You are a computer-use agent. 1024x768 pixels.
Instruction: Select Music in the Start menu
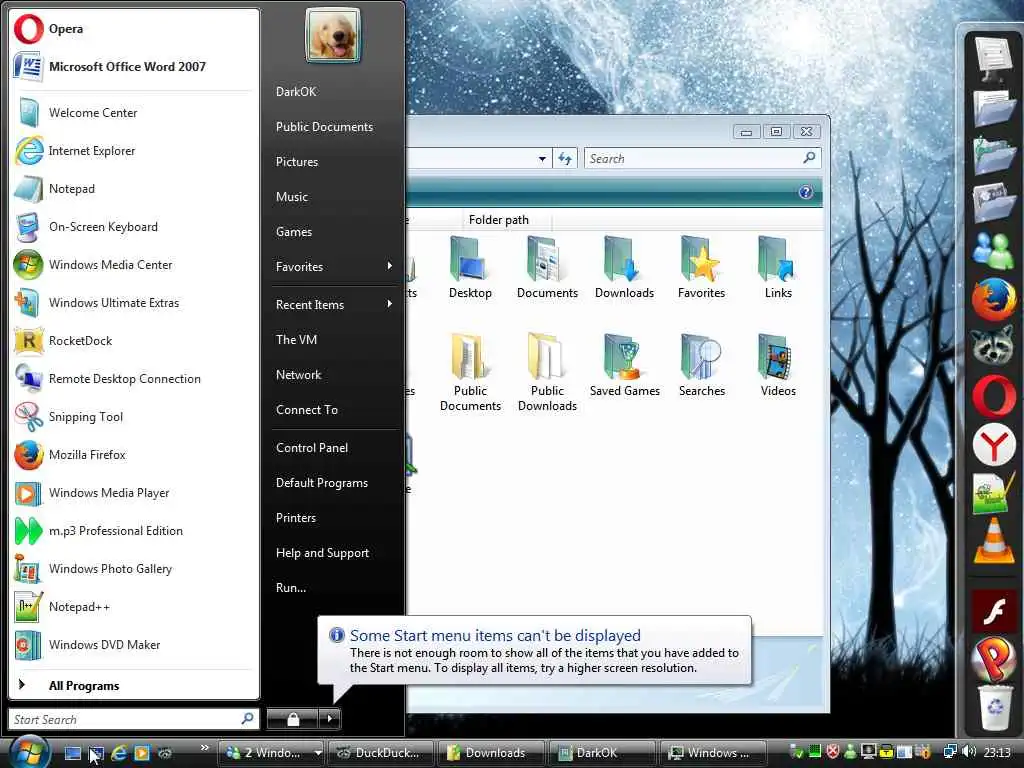point(291,197)
